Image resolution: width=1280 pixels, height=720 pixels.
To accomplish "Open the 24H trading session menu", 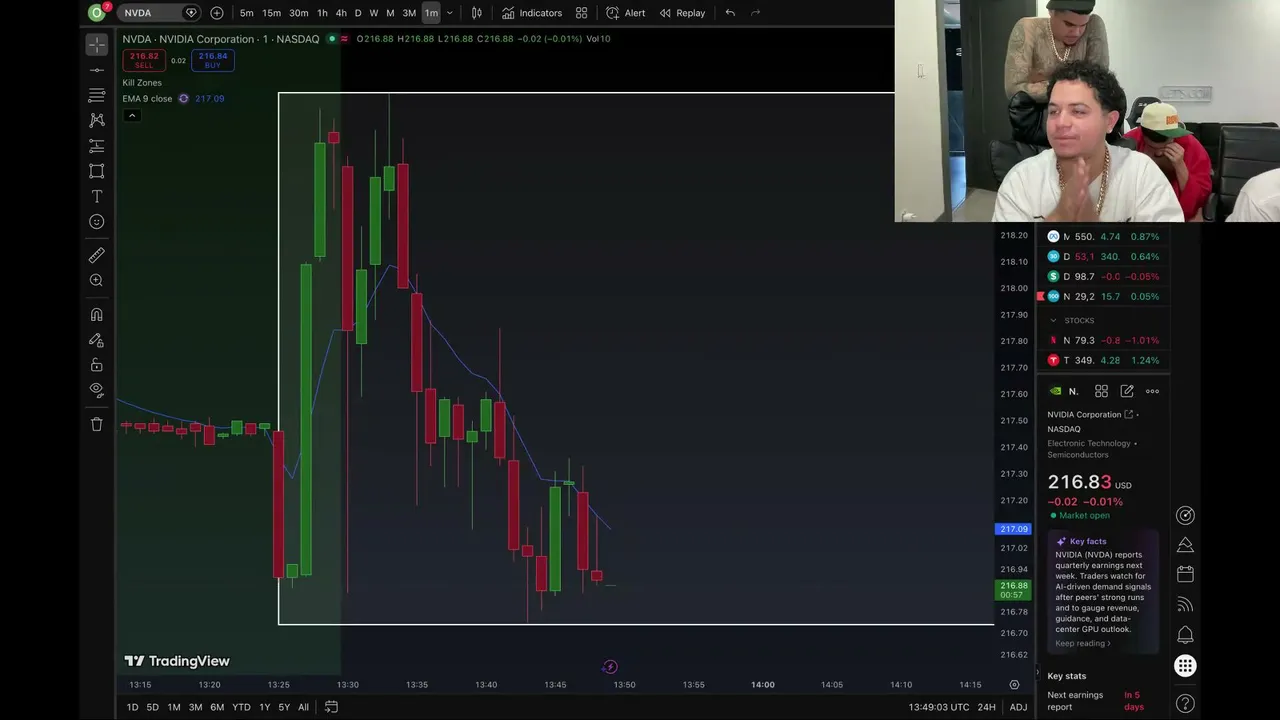I will pos(986,707).
